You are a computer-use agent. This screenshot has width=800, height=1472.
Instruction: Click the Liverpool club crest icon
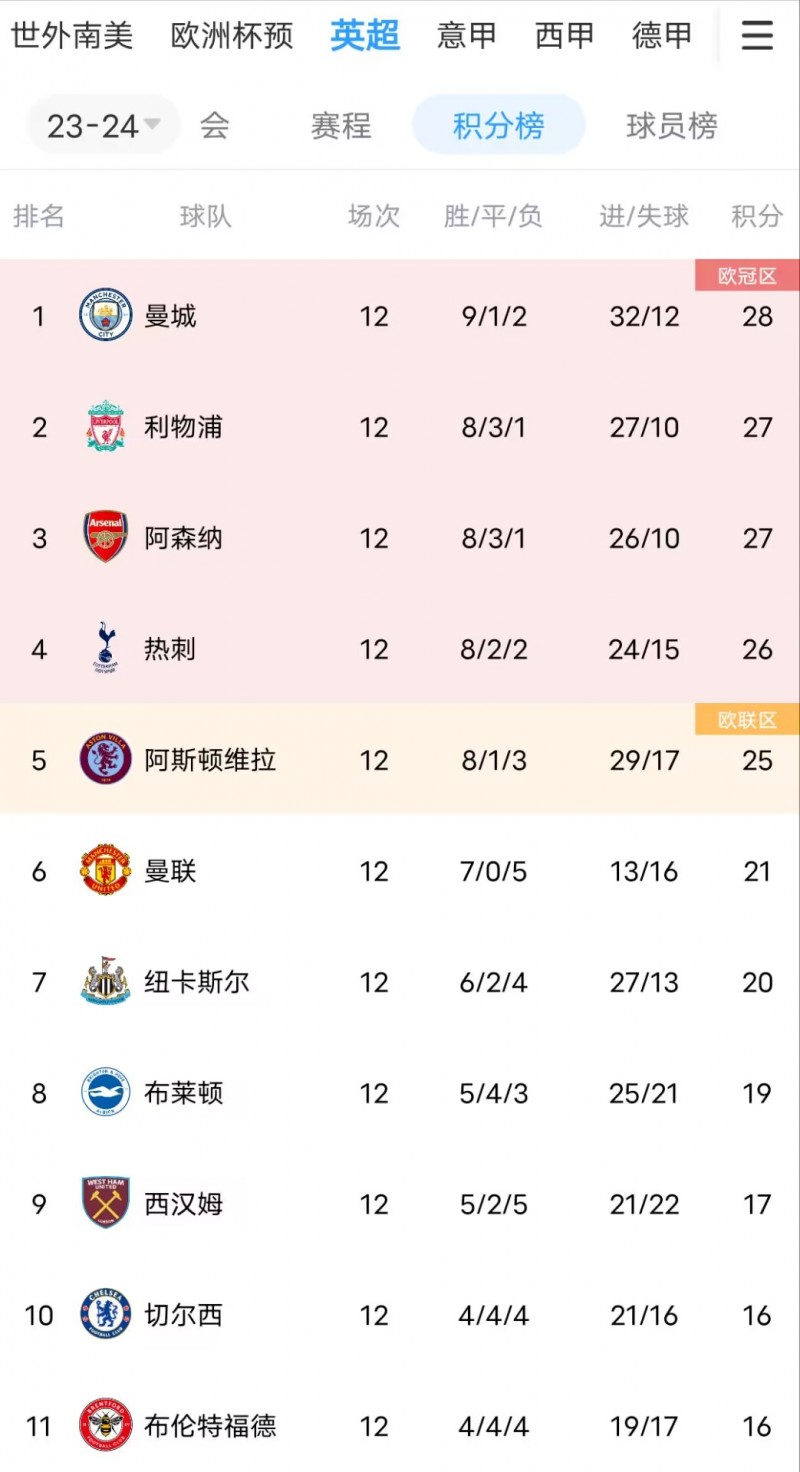pos(104,427)
